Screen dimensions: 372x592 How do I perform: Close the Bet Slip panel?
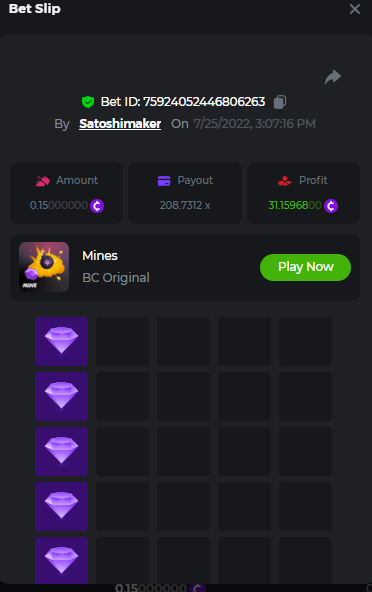[355, 9]
